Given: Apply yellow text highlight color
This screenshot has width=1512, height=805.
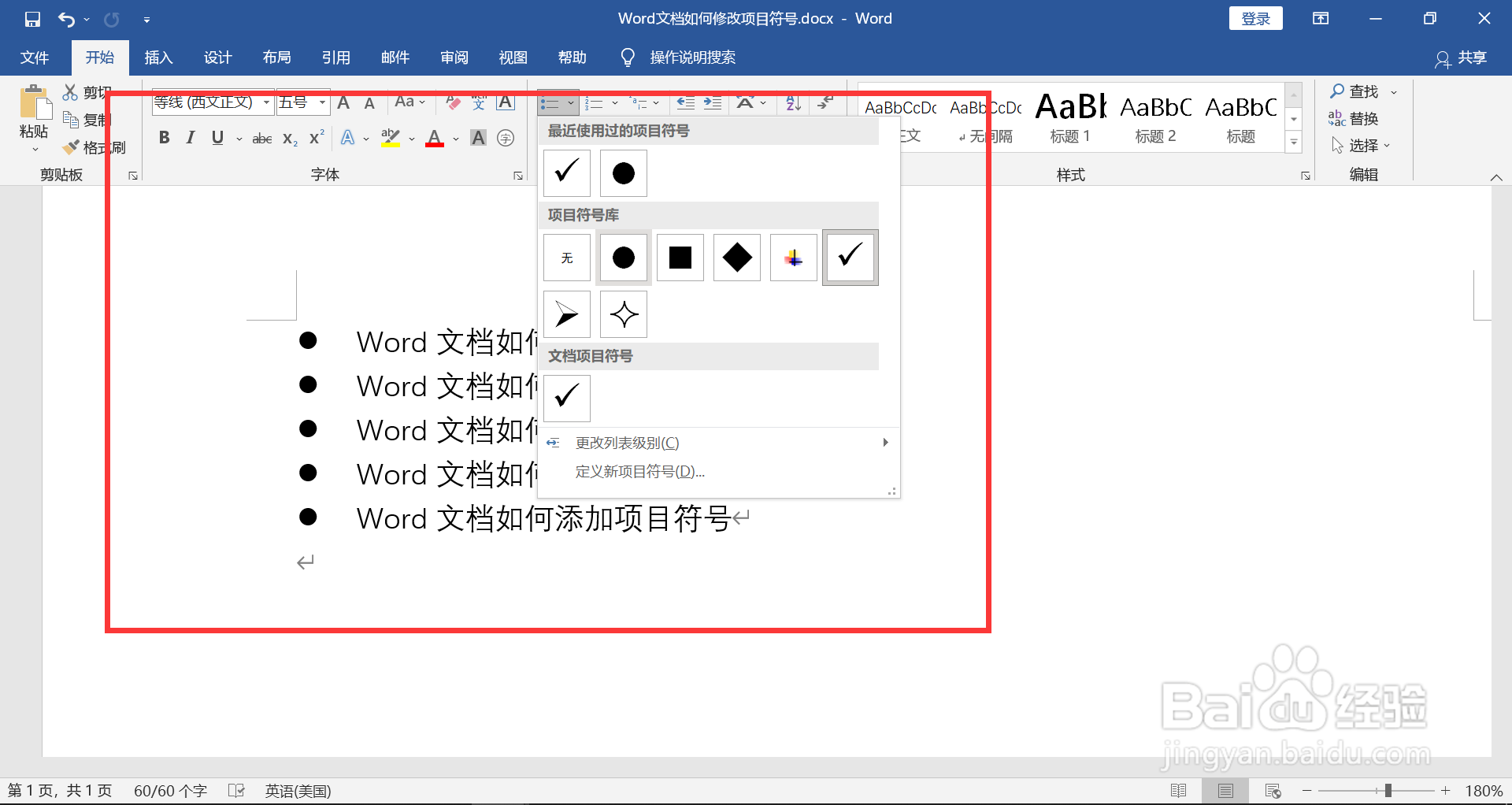Looking at the screenshot, I should click(x=391, y=138).
